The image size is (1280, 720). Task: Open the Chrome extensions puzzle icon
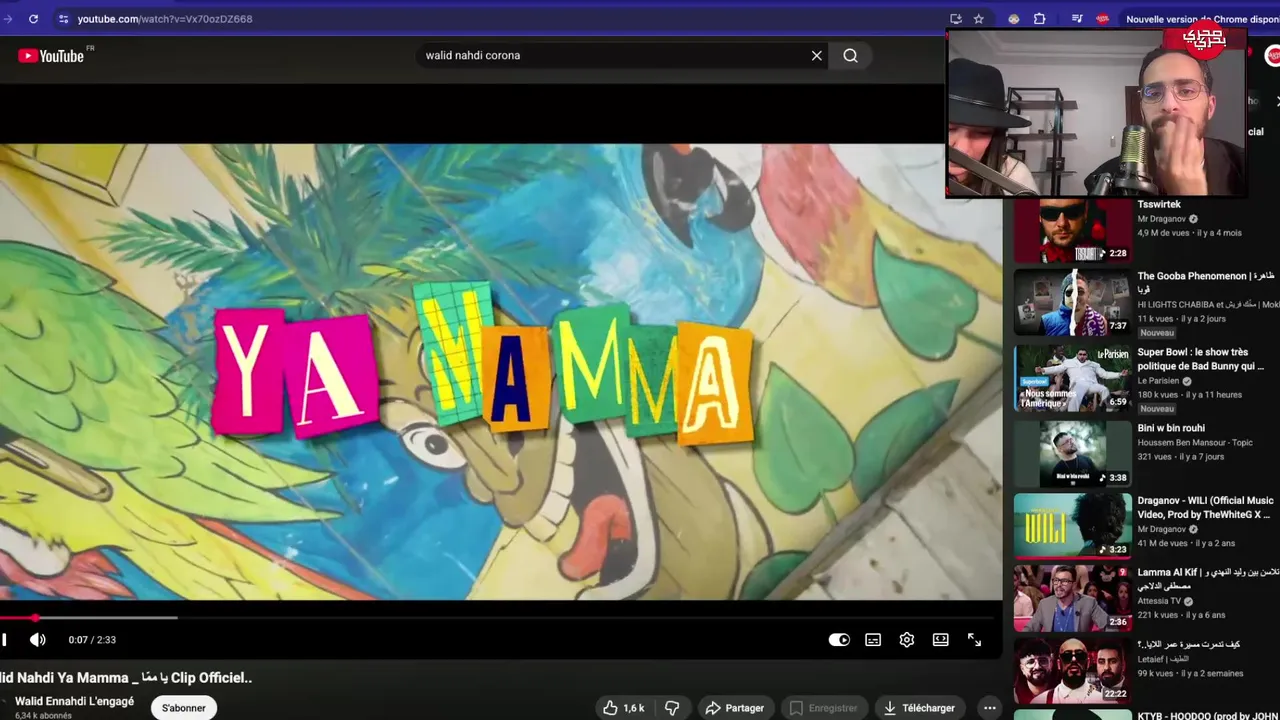[x=1040, y=19]
